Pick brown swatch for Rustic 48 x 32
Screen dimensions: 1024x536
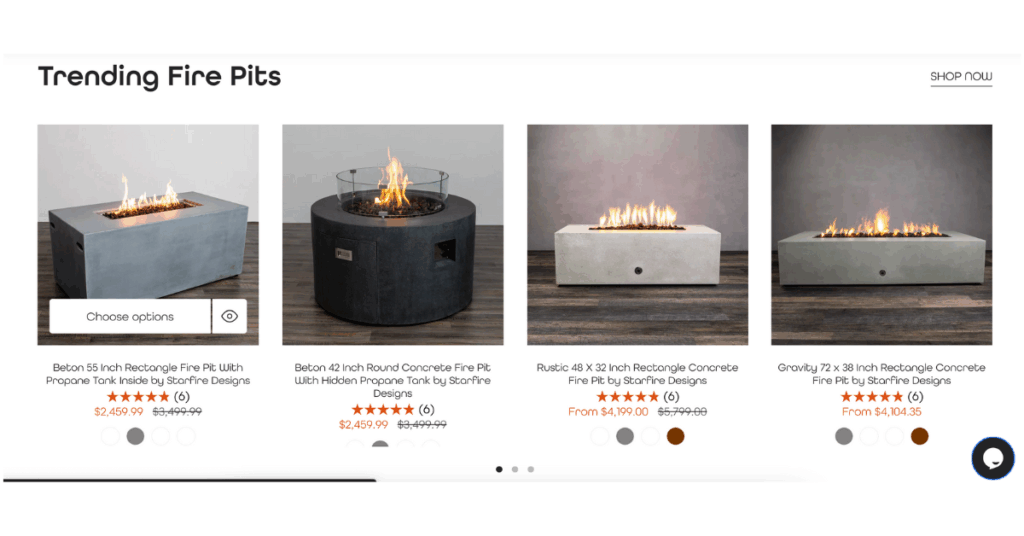(x=675, y=435)
